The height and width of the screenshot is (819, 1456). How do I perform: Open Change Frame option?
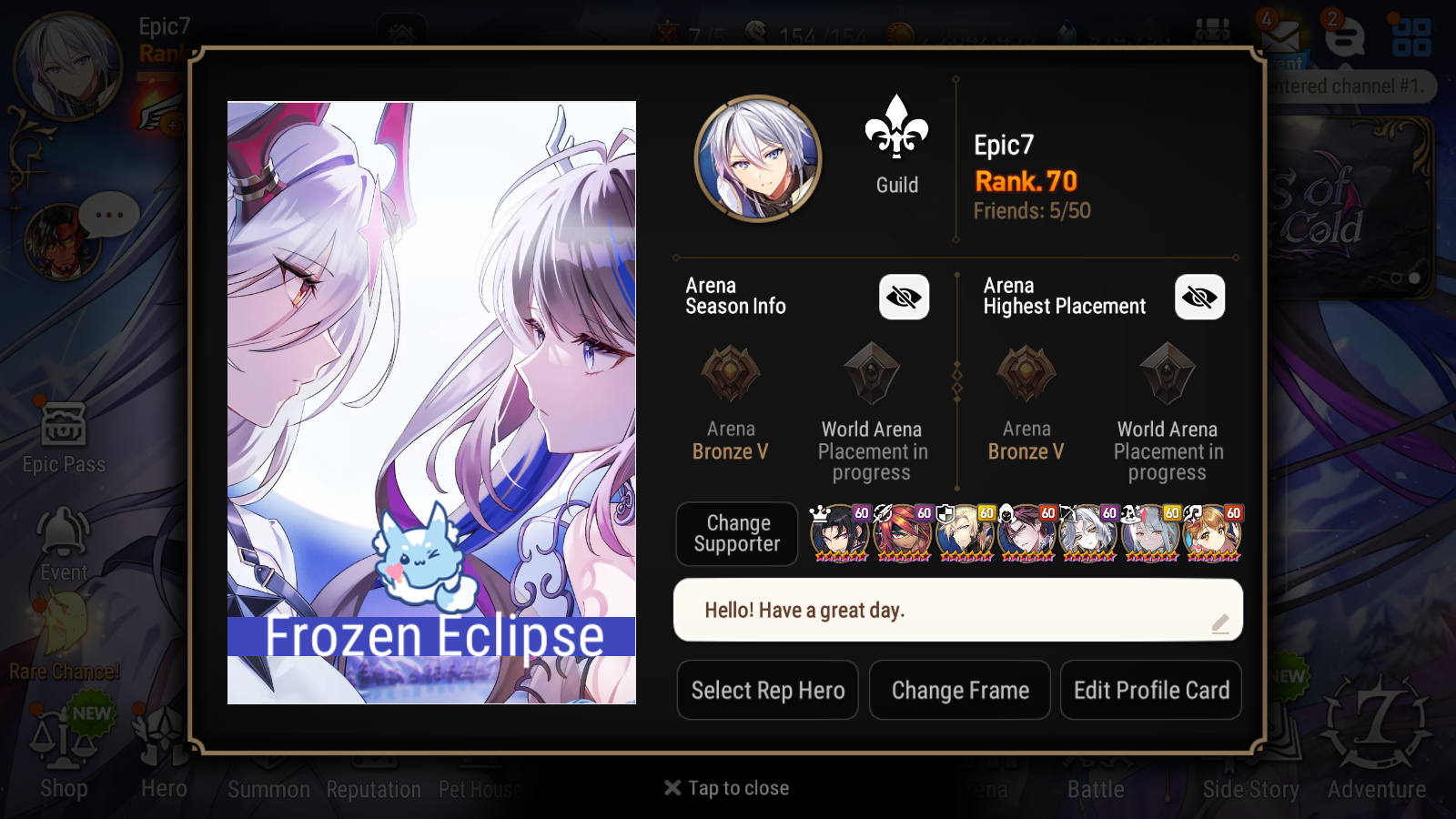[x=960, y=690]
